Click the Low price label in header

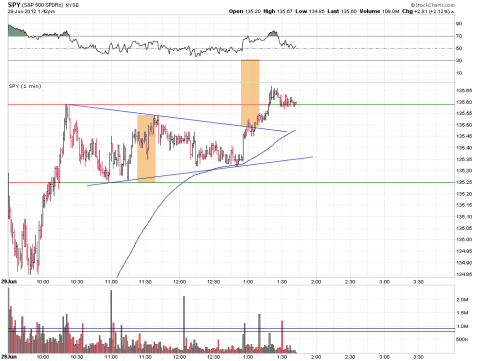click(x=301, y=11)
